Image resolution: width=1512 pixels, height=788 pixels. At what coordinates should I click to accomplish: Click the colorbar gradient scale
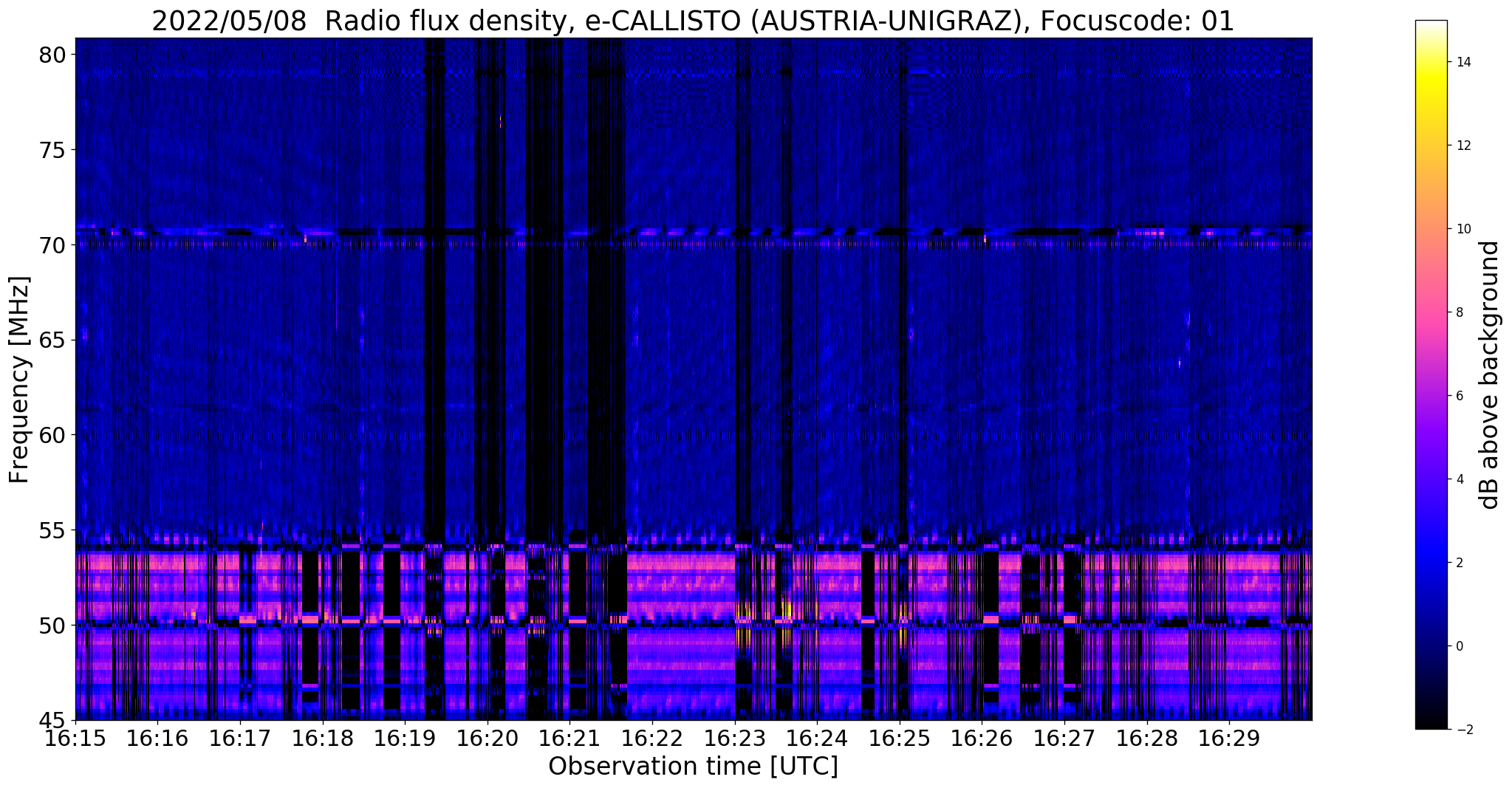coord(1431,375)
